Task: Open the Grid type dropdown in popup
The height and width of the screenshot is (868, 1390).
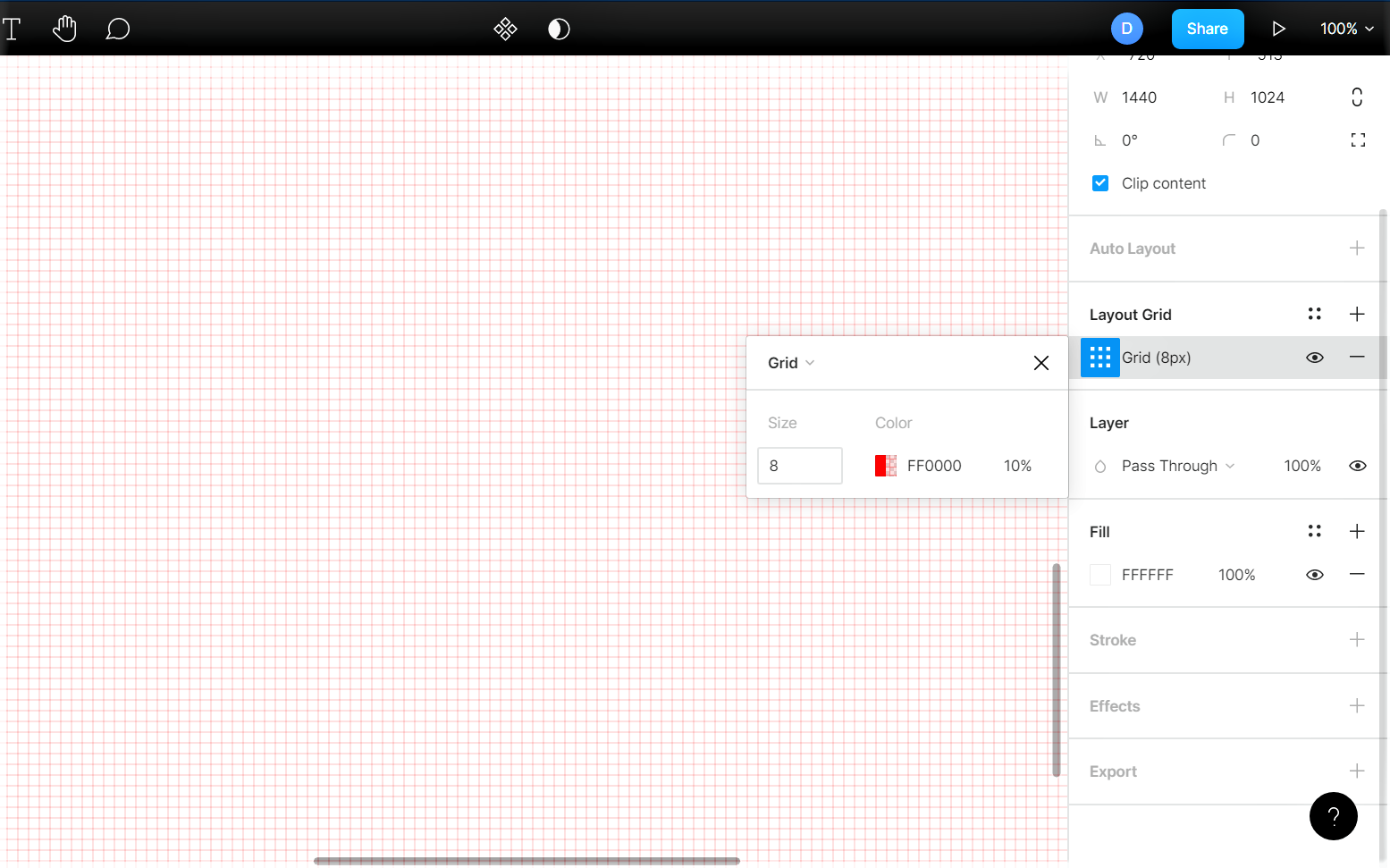Action: click(x=791, y=363)
